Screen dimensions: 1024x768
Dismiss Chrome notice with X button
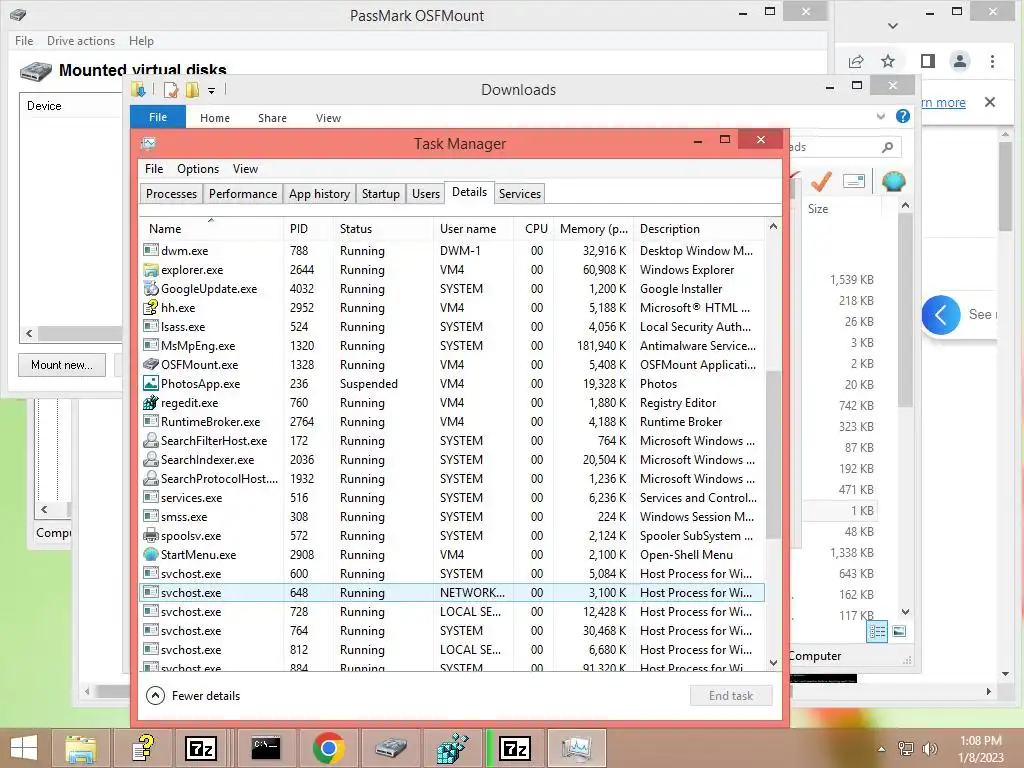click(990, 102)
